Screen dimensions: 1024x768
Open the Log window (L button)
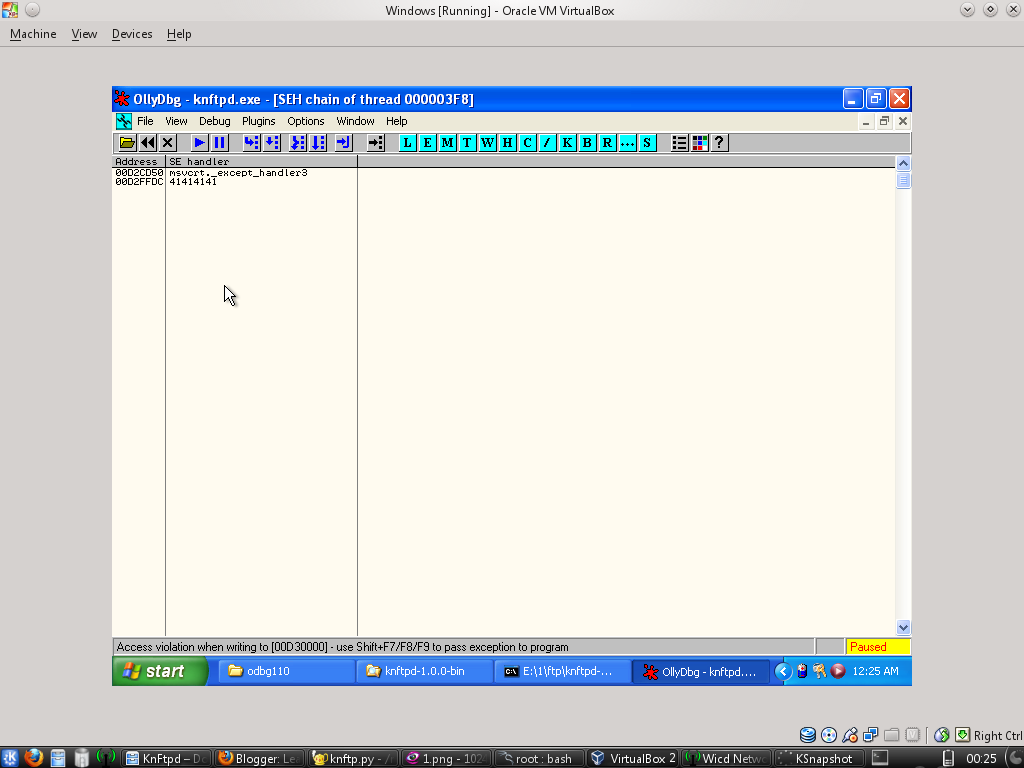point(408,142)
